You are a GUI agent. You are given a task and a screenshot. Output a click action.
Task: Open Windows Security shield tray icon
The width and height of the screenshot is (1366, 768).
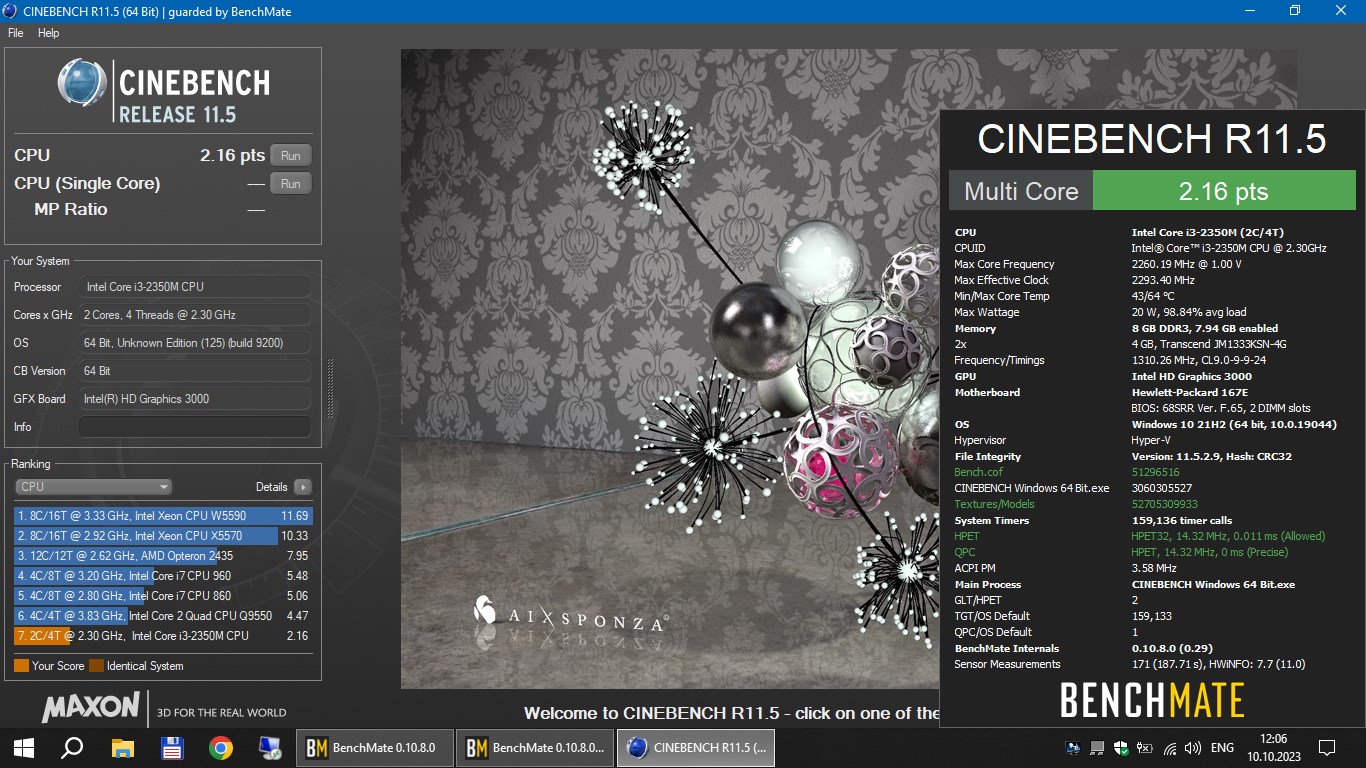(1121, 747)
